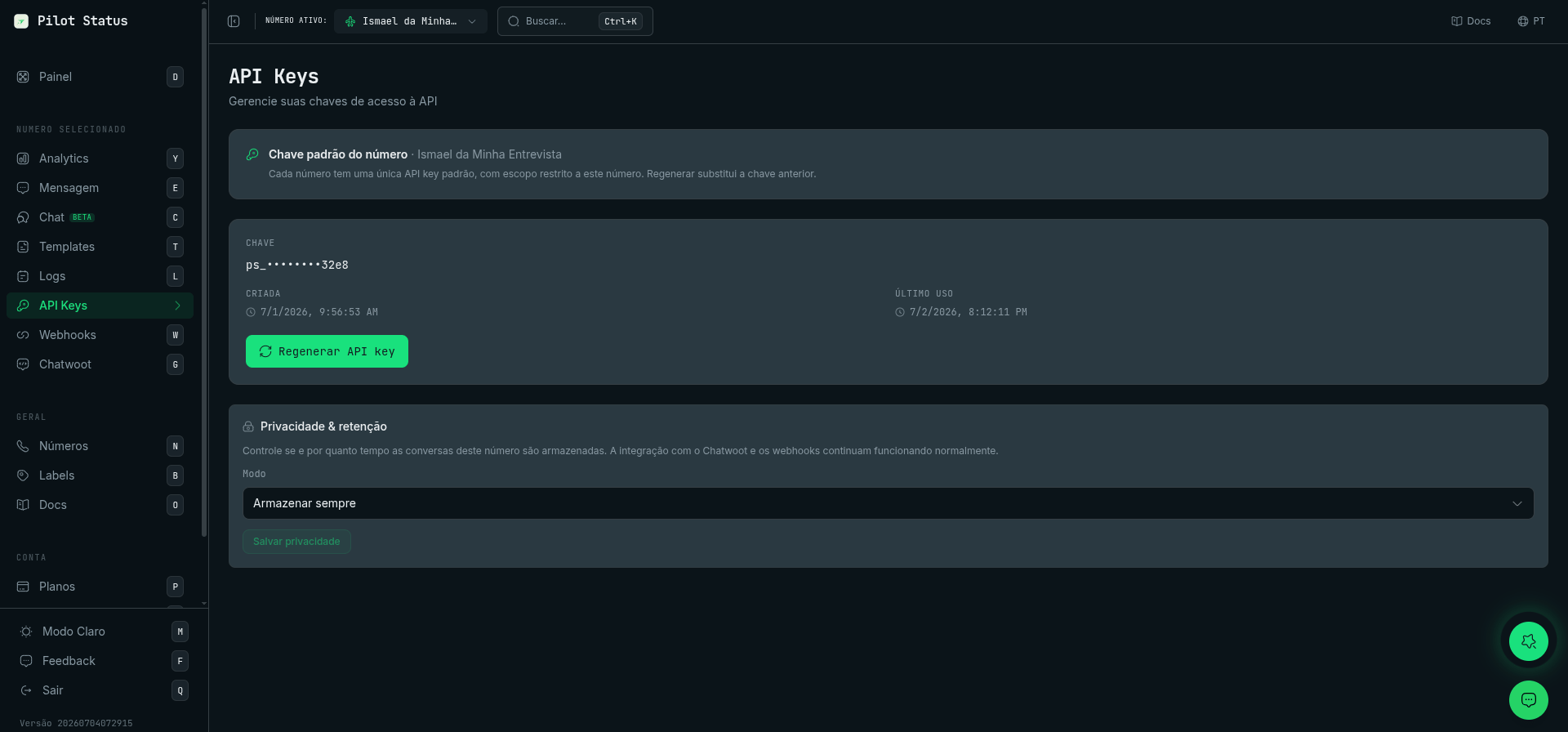Image resolution: width=1568 pixels, height=732 pixels.
Task: Click the created date 7/1/2026, 9:56:53 AM
Action: 318,312
